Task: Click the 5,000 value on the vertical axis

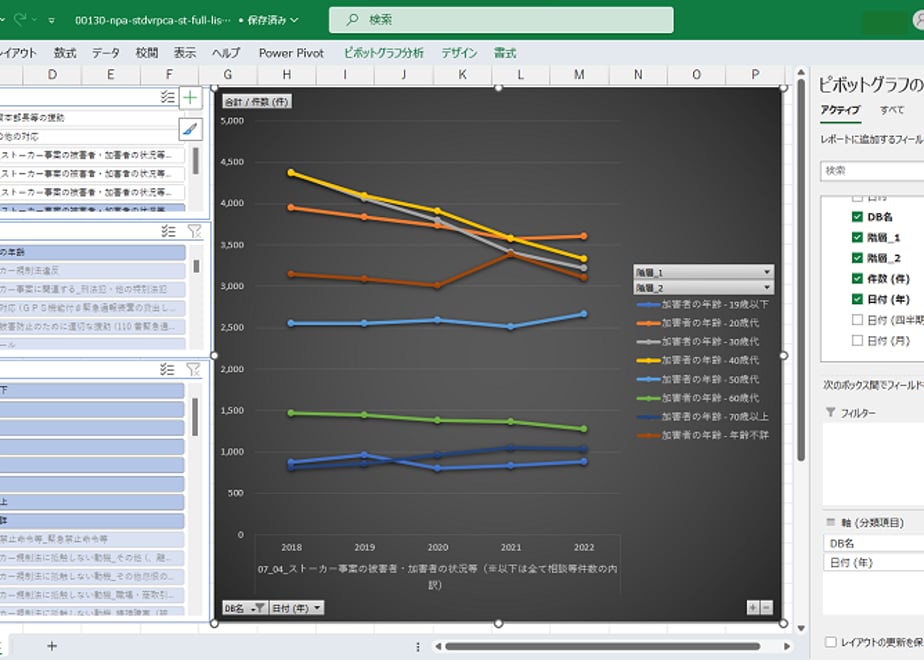Action: point(232,121)
